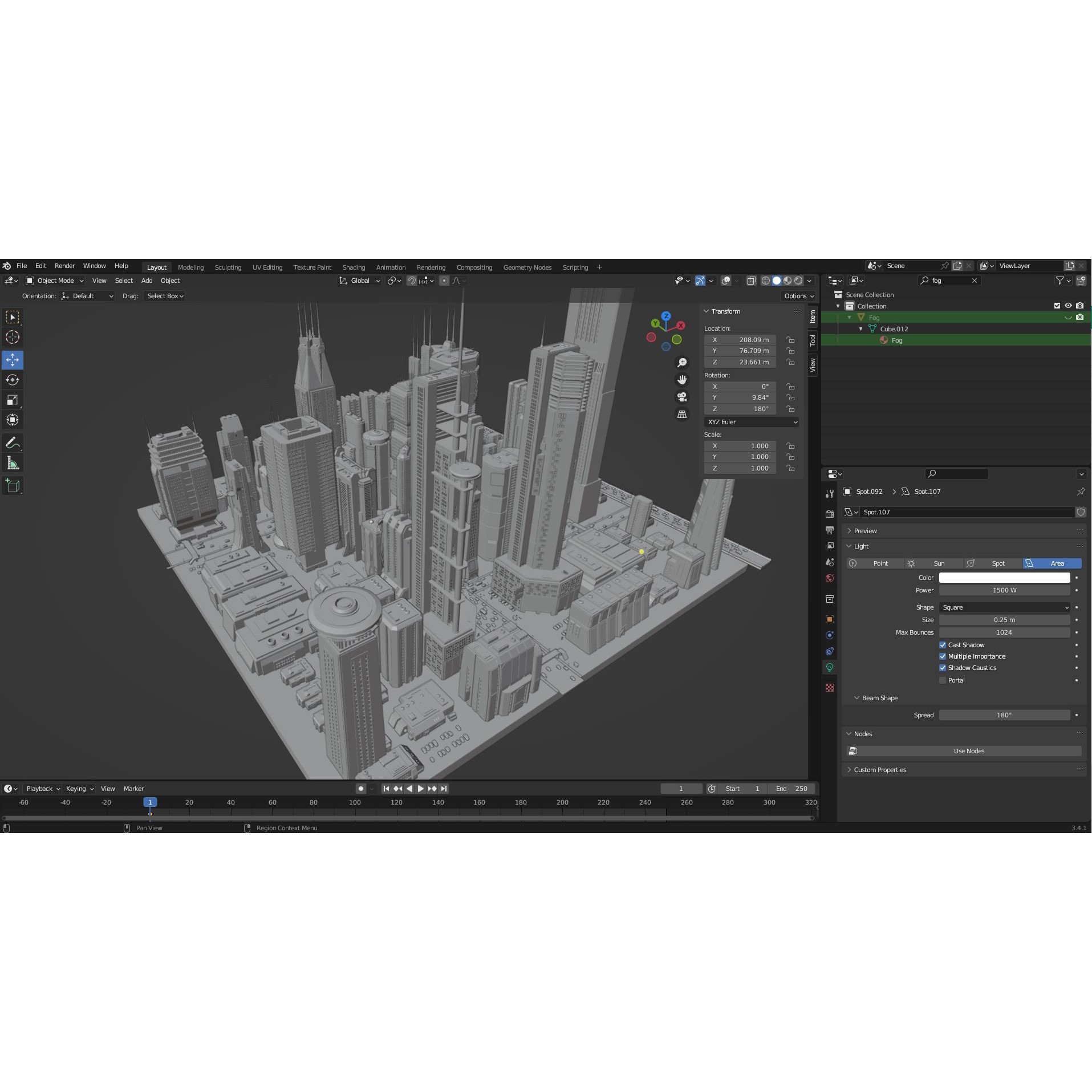Click the light Color swatch
1092x1092 pixels.
[x=1005, y=577]
